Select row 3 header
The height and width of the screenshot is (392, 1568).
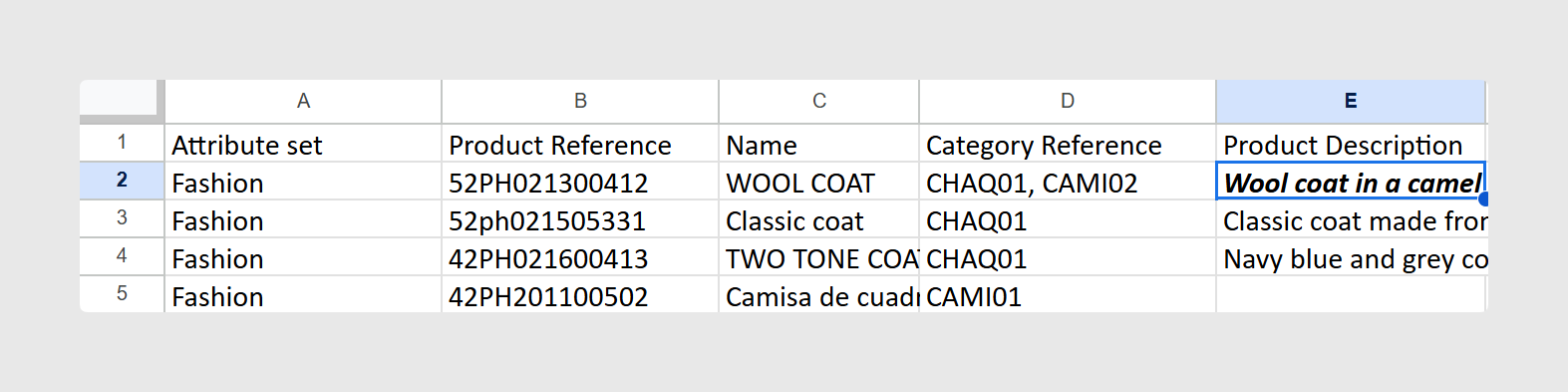pos(122,218)
